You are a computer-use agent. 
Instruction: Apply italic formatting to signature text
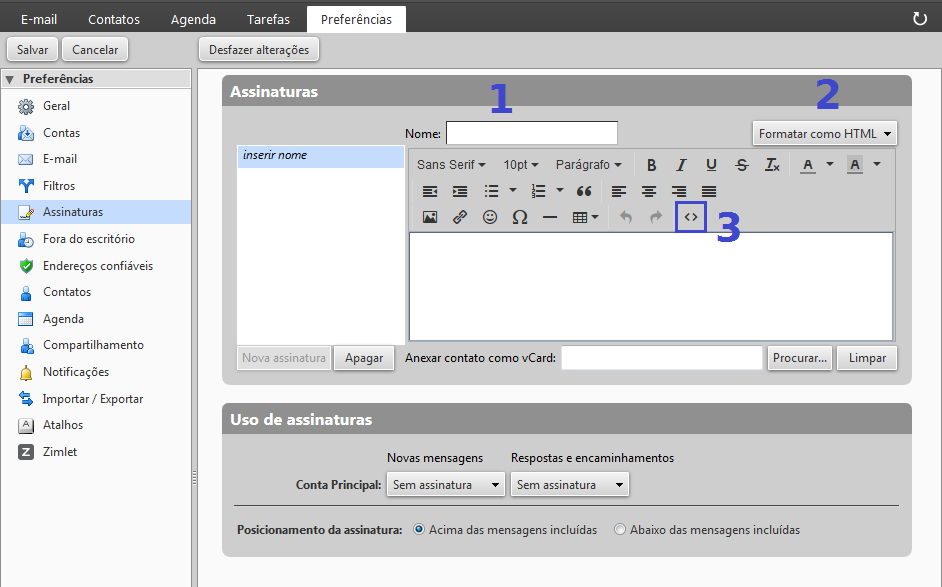point(681,165)
